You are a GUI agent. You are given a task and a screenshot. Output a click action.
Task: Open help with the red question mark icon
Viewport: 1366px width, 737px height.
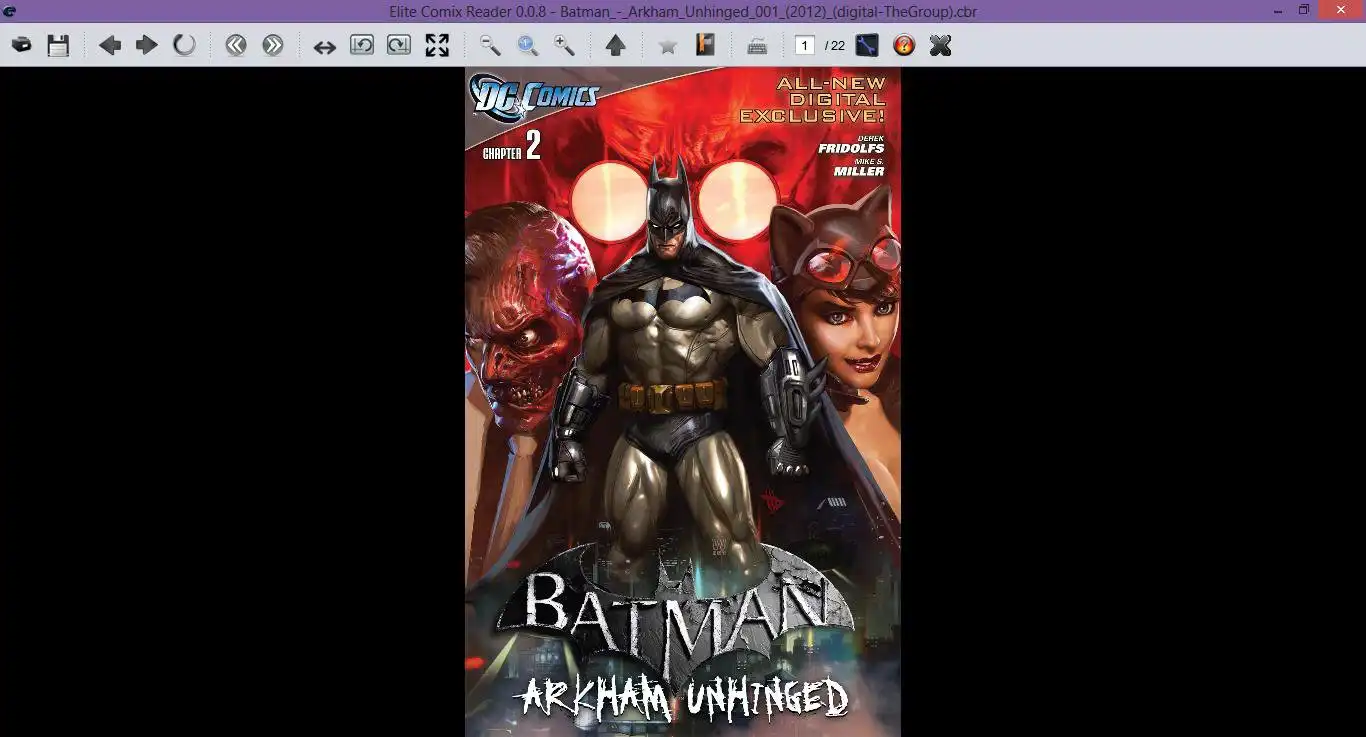(x=904, y=45)
